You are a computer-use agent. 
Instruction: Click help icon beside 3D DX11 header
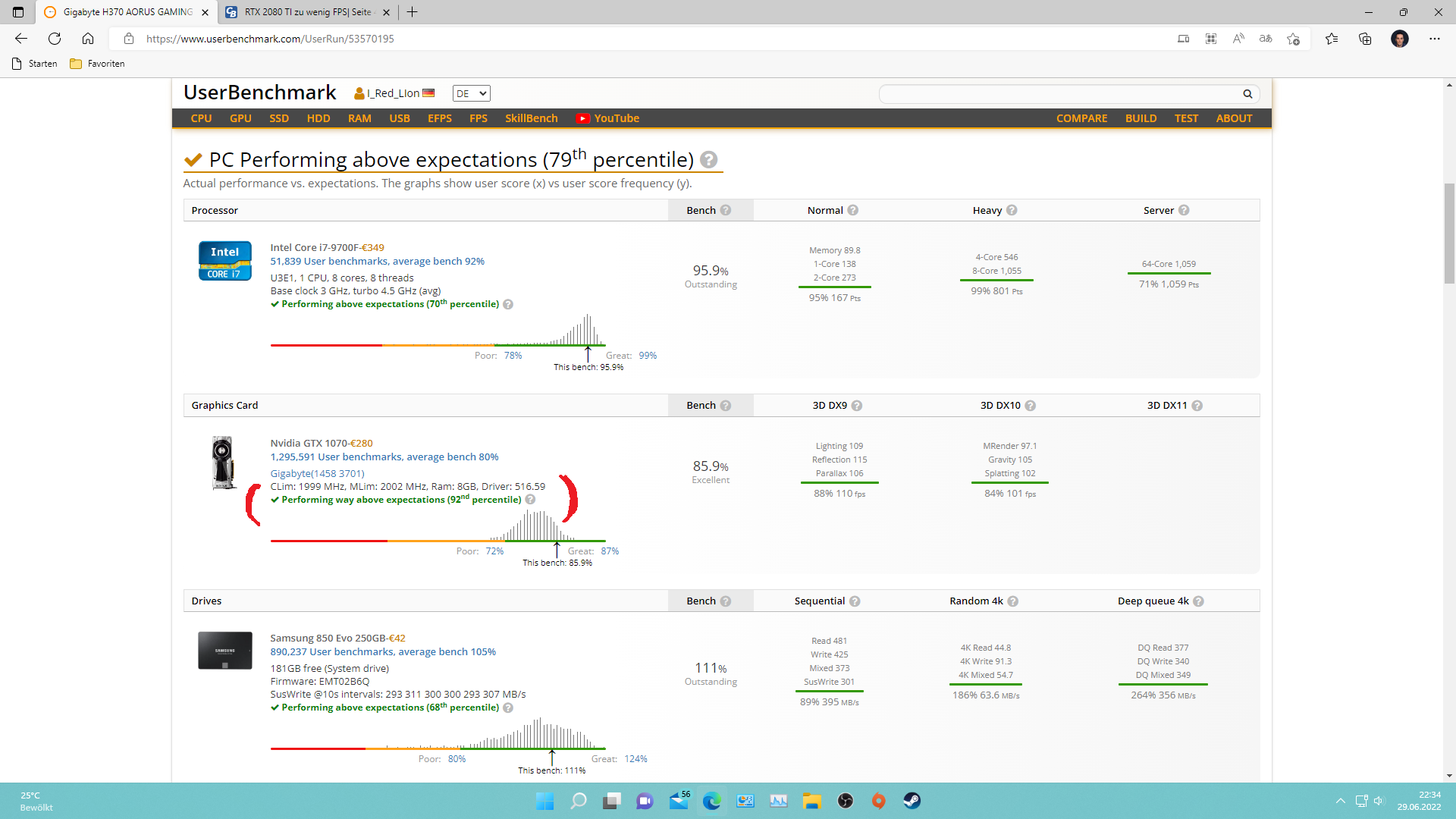1197,406
